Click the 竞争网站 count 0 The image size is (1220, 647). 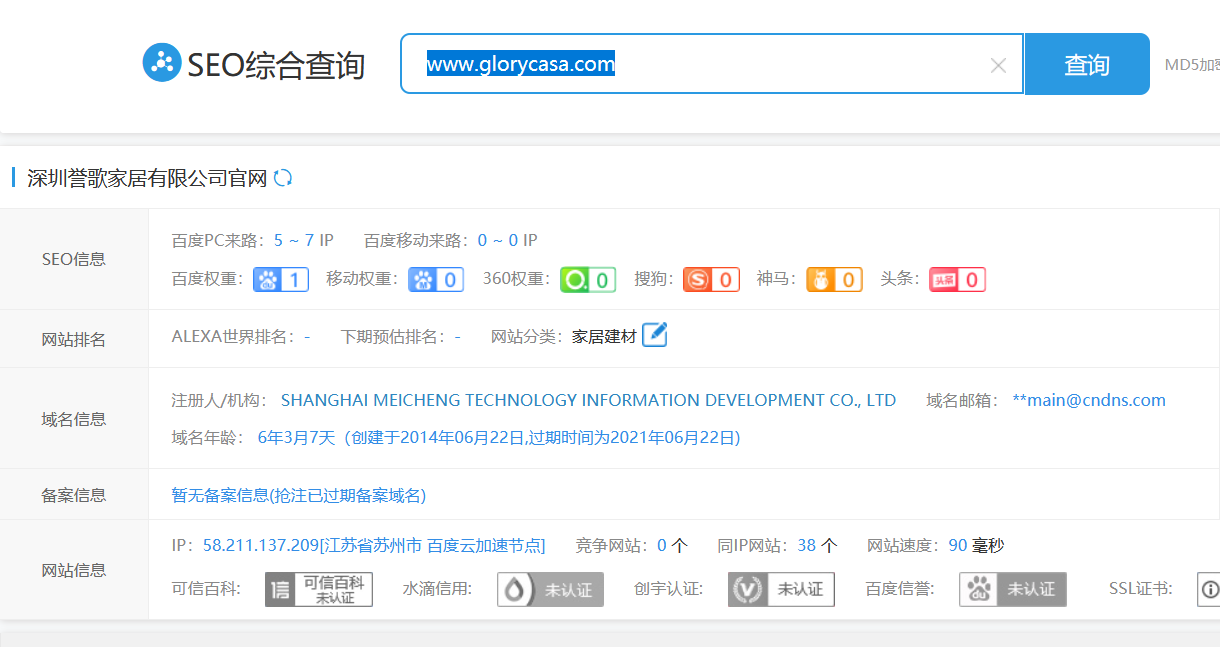[662, 545]
